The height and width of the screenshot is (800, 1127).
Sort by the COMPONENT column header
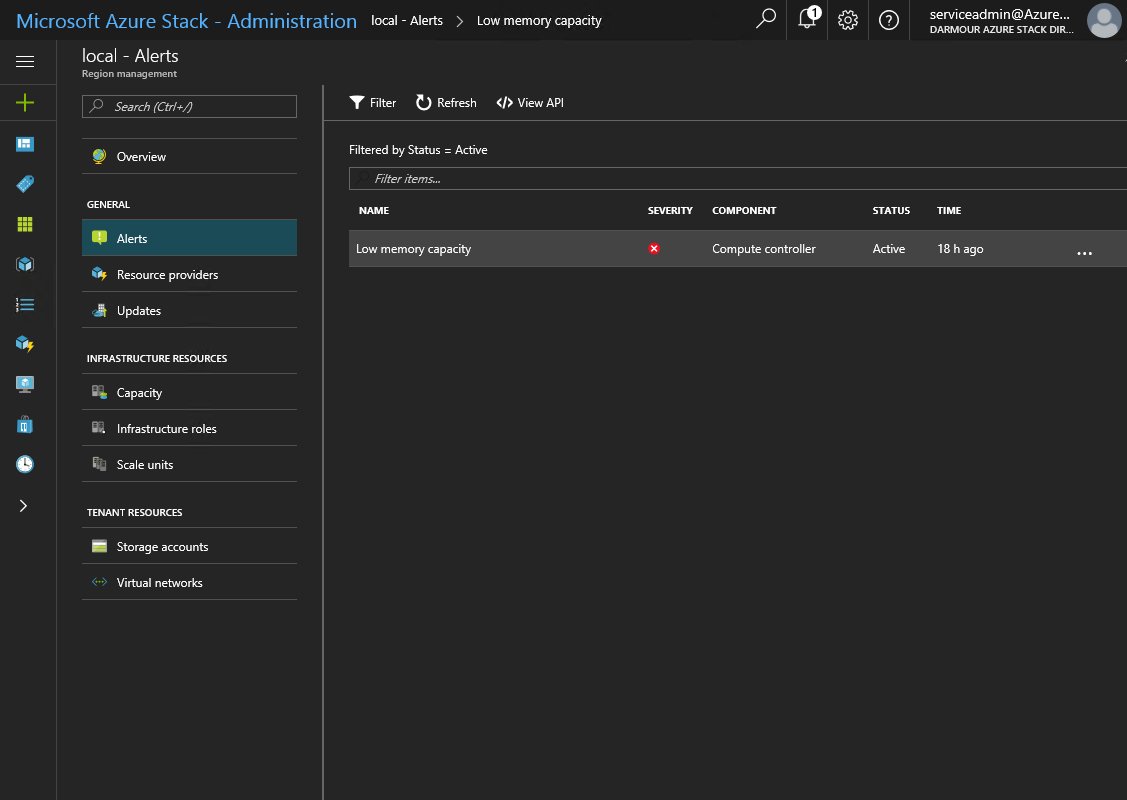click(x=744, y=211)
